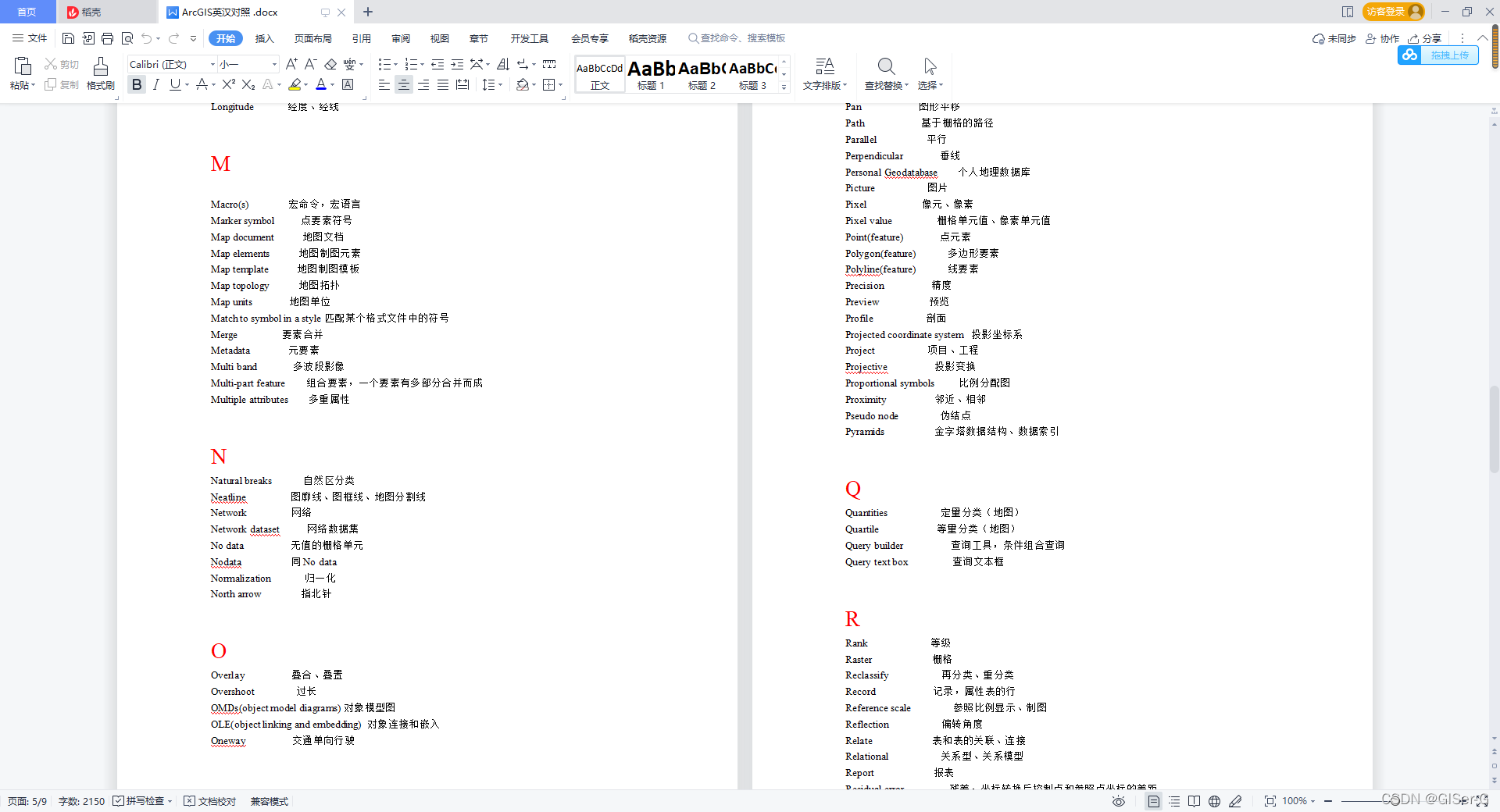Click the Save document icon
This screenshot has height=812, width=1500.
pos(68,38)
